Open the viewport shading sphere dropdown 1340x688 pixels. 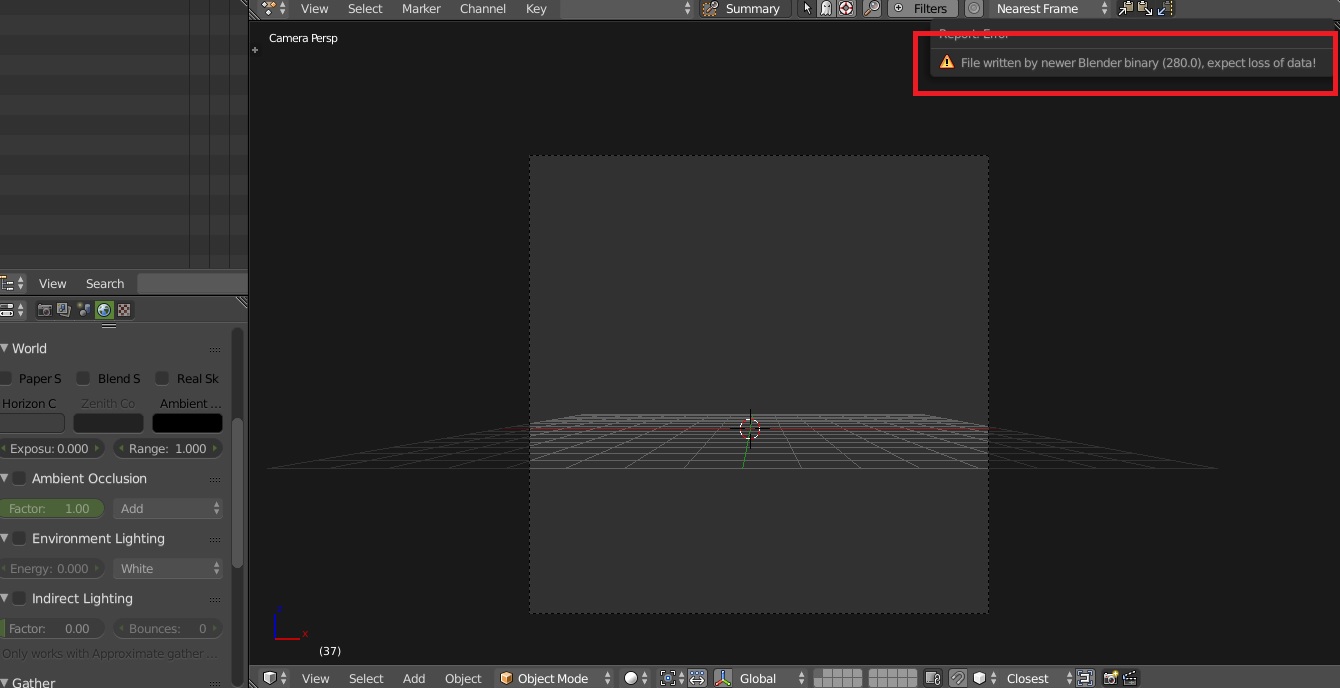click(635, 678)
